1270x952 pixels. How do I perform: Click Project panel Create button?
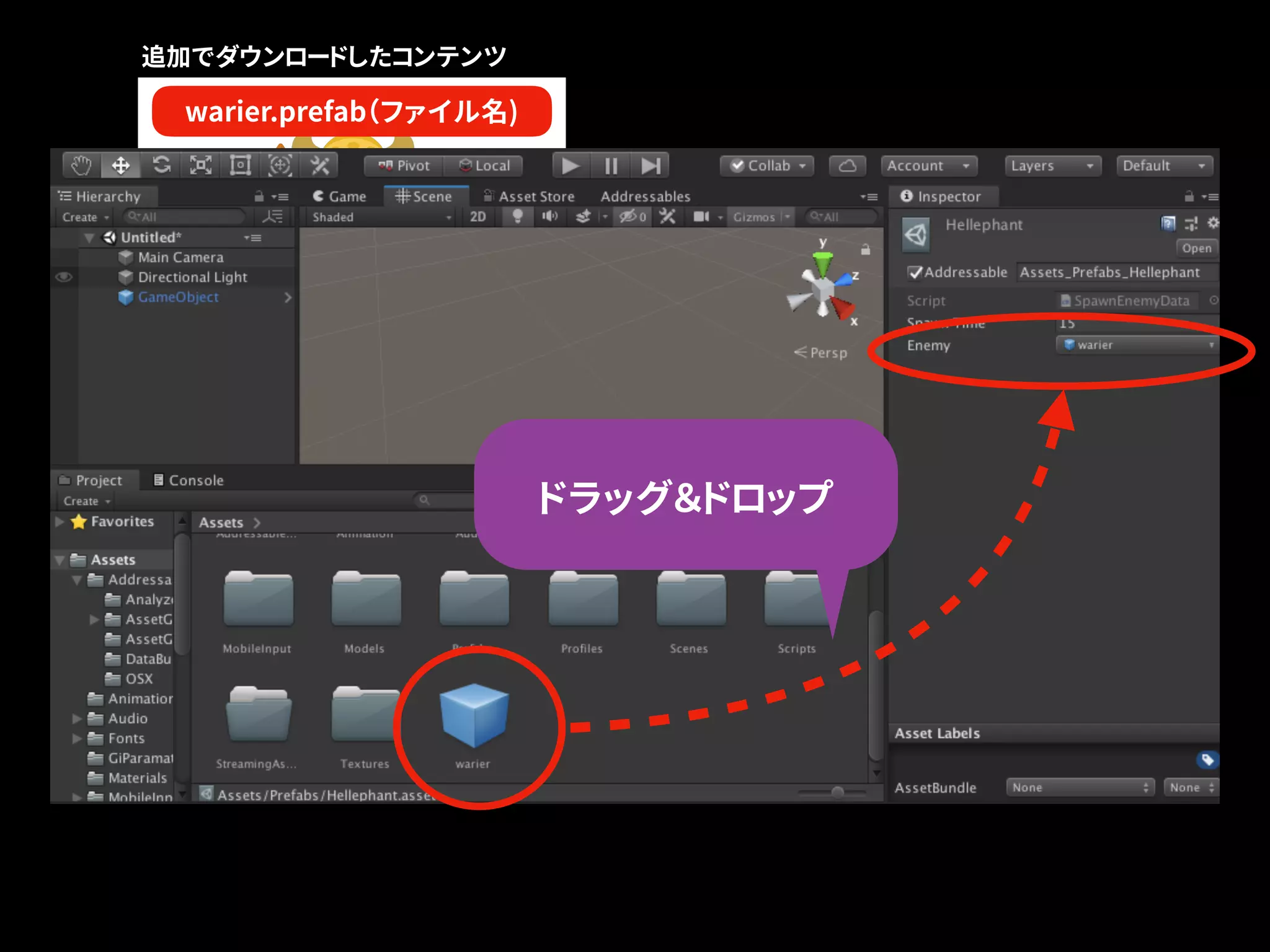(x=87, y=501)
